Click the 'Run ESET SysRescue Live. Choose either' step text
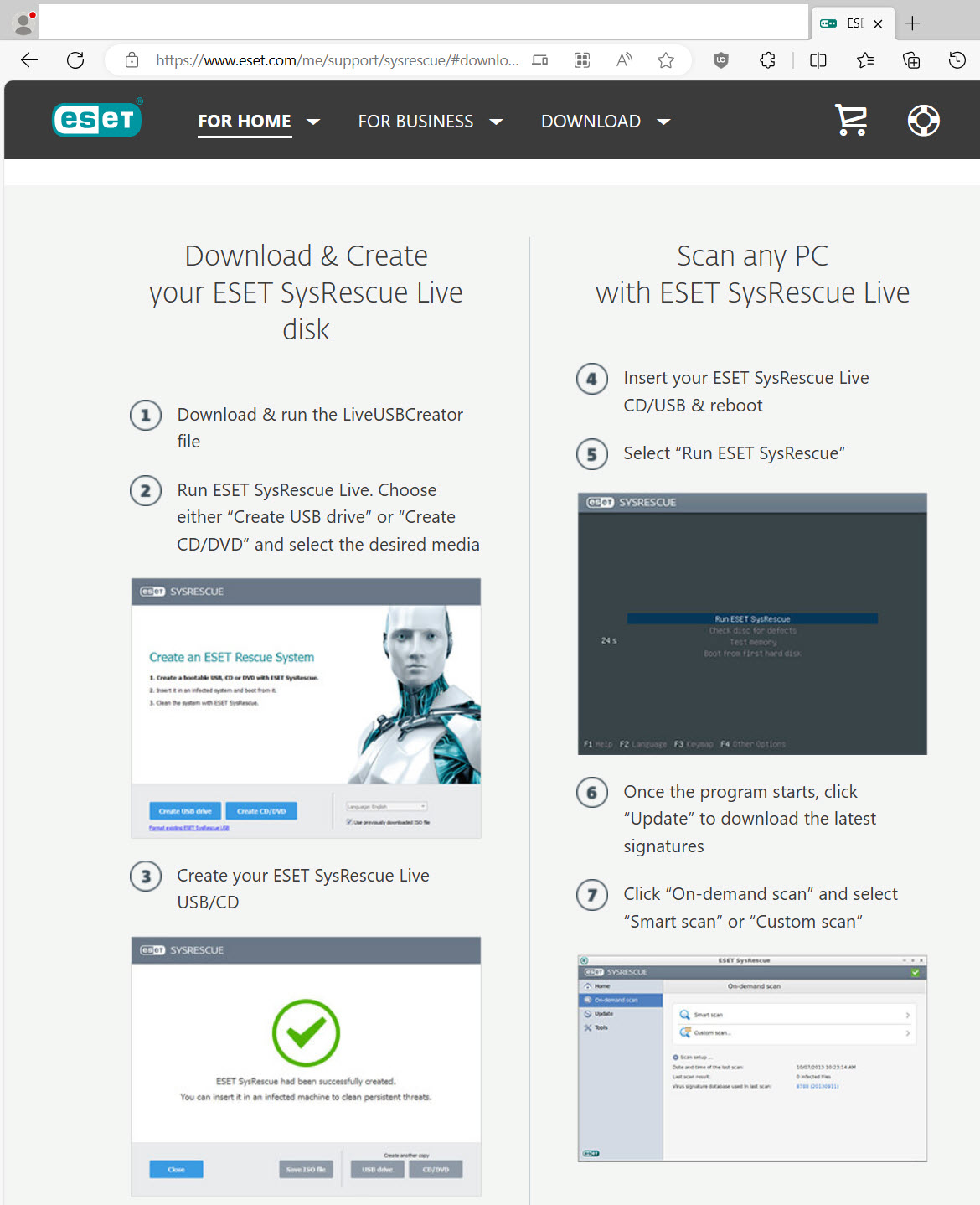Image resolution: width=980 pixels, height=1205 pixels. 328,517
